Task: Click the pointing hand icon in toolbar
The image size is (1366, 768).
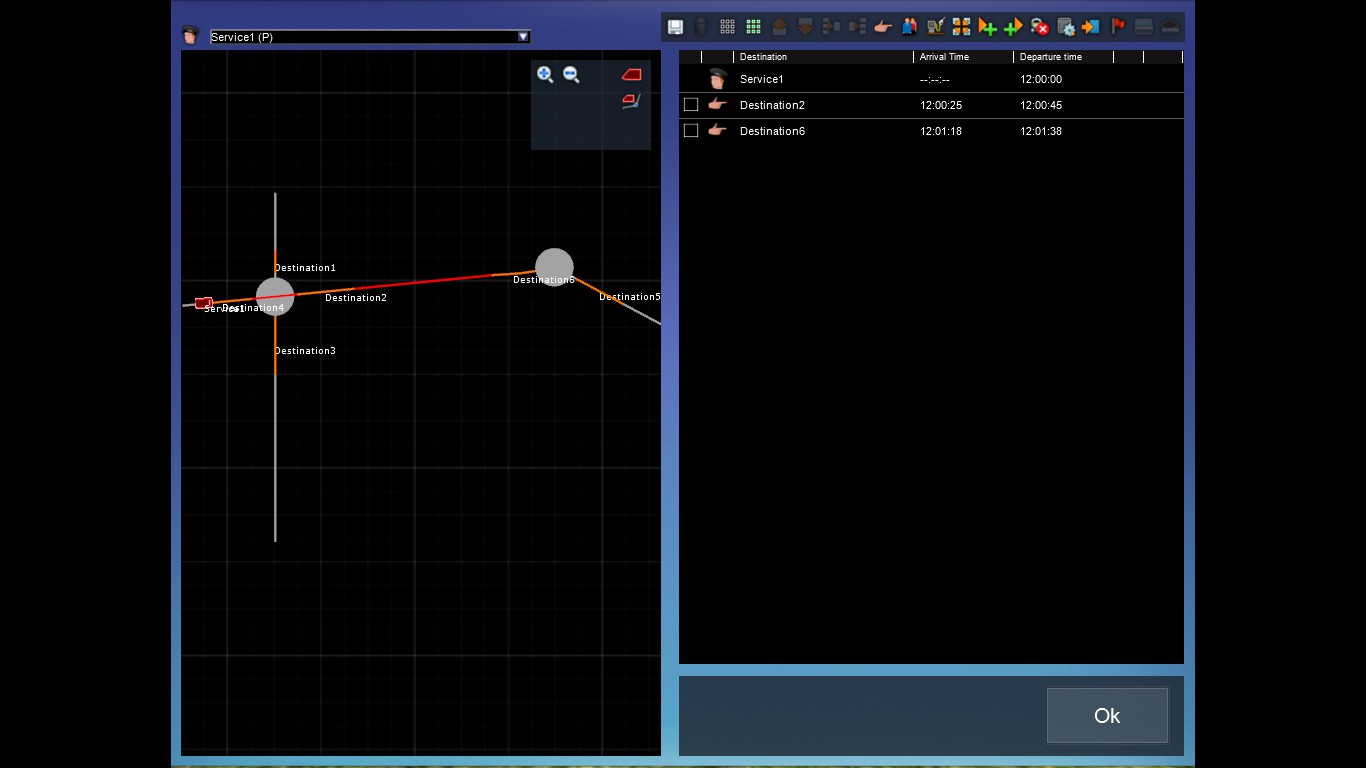Action: tap(883, 27)
